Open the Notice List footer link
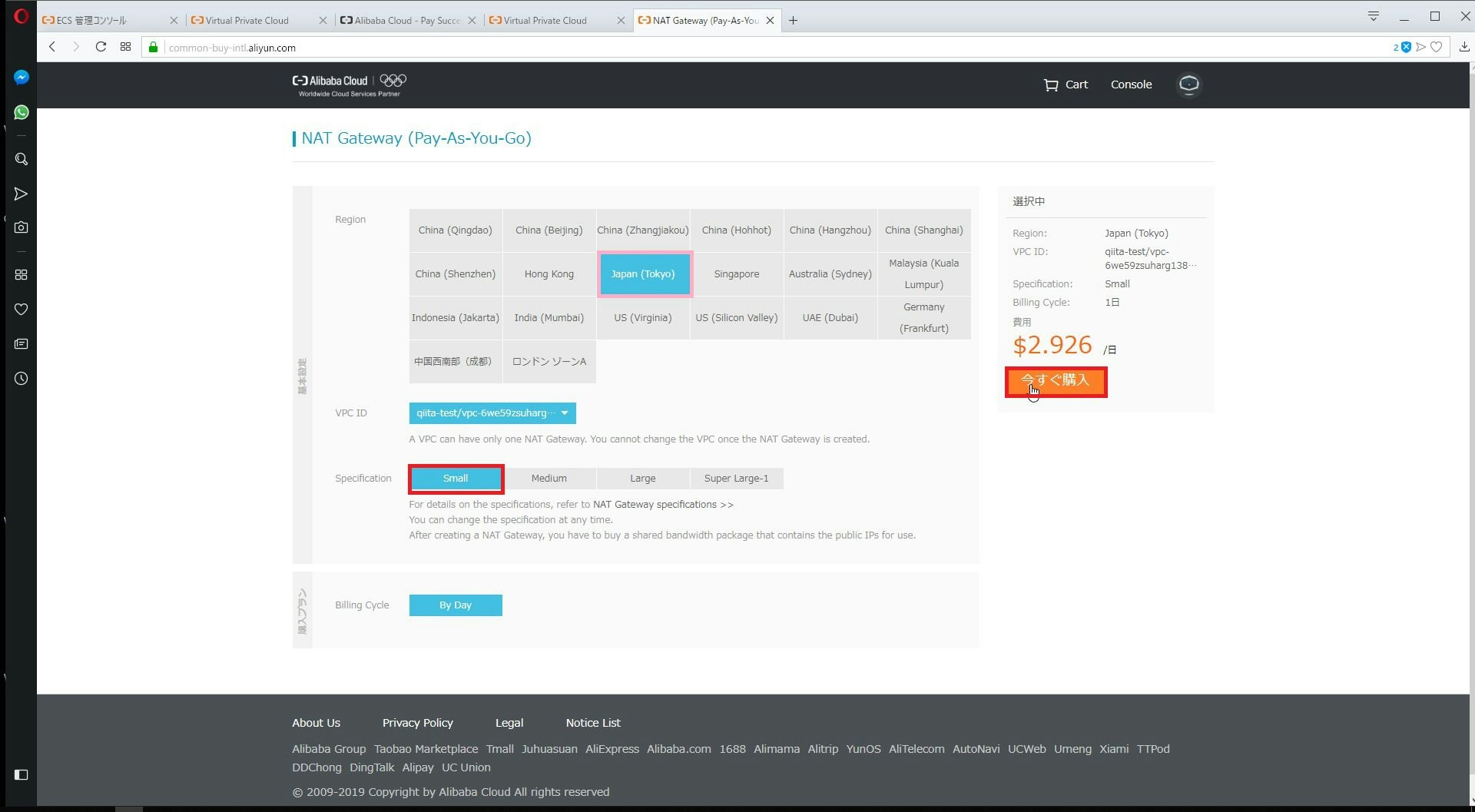 click(x=593, y=723)
